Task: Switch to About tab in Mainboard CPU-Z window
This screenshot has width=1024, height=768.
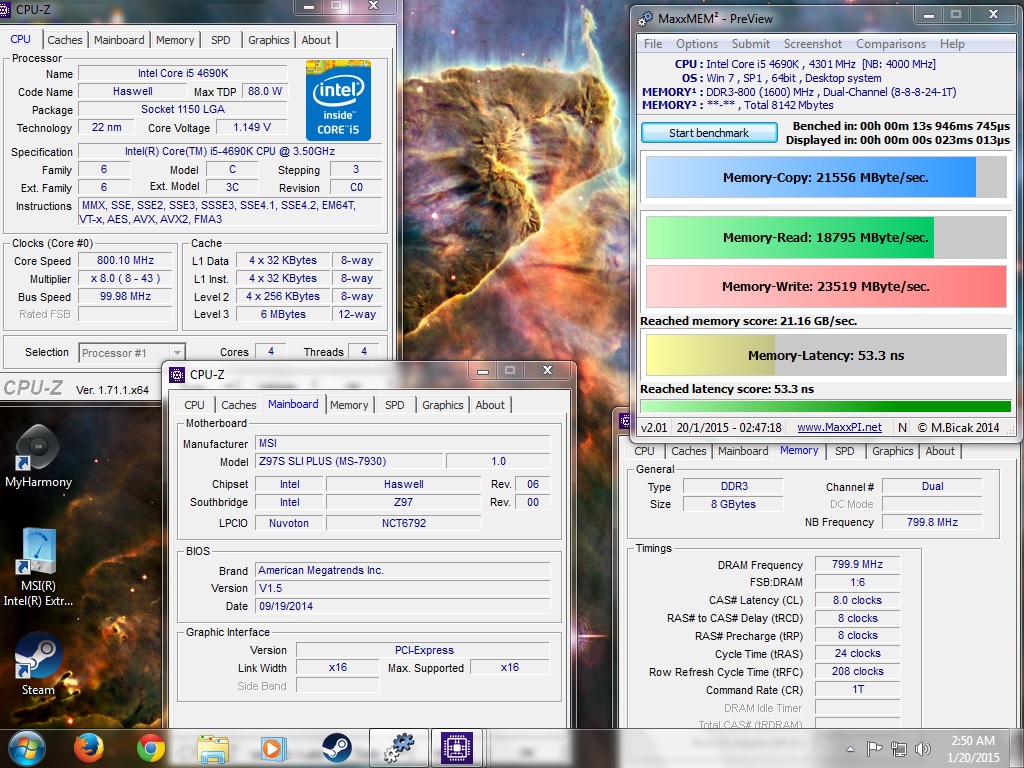Action: [490, 405]
